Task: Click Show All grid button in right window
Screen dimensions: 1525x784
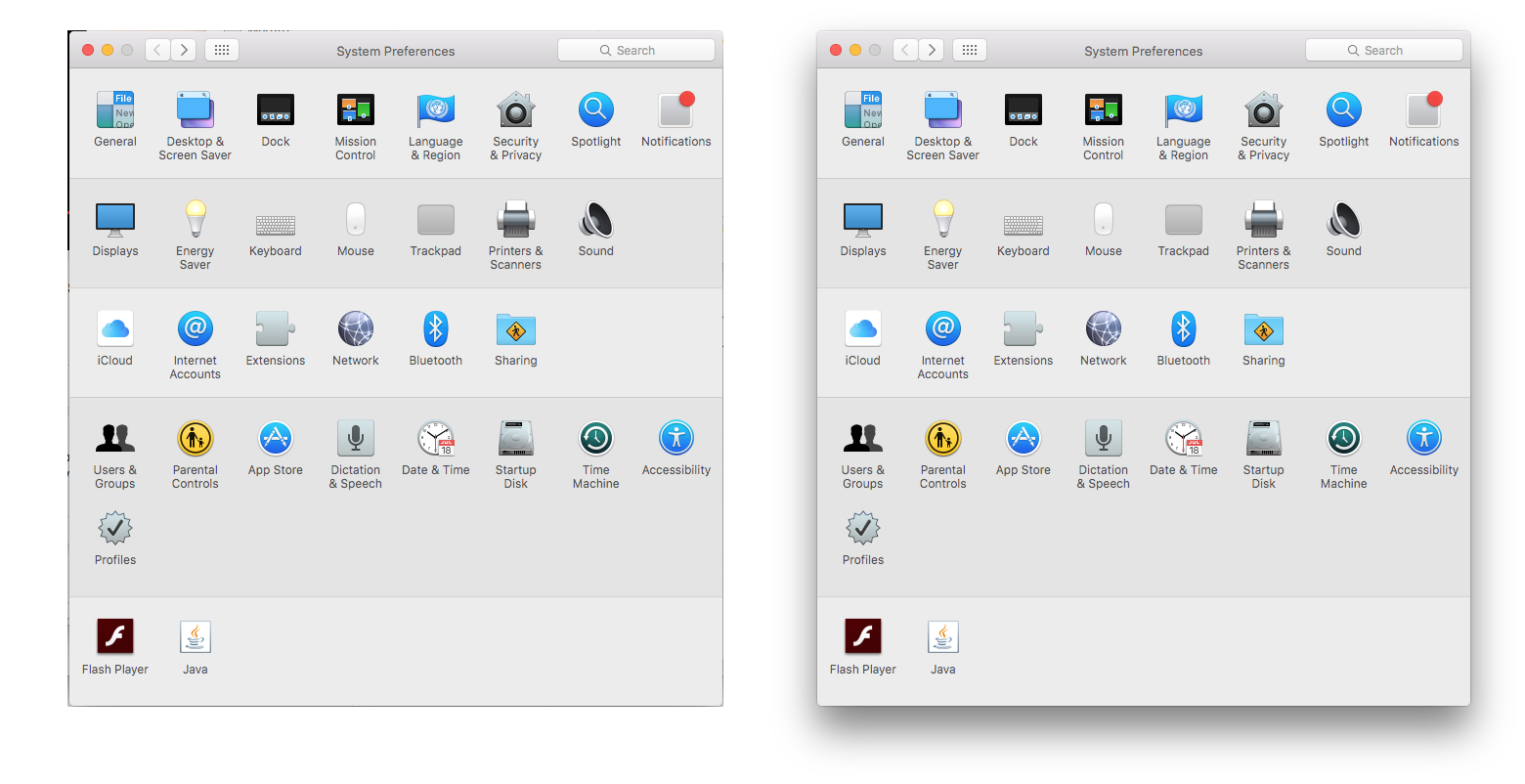Action: (970, 50)
